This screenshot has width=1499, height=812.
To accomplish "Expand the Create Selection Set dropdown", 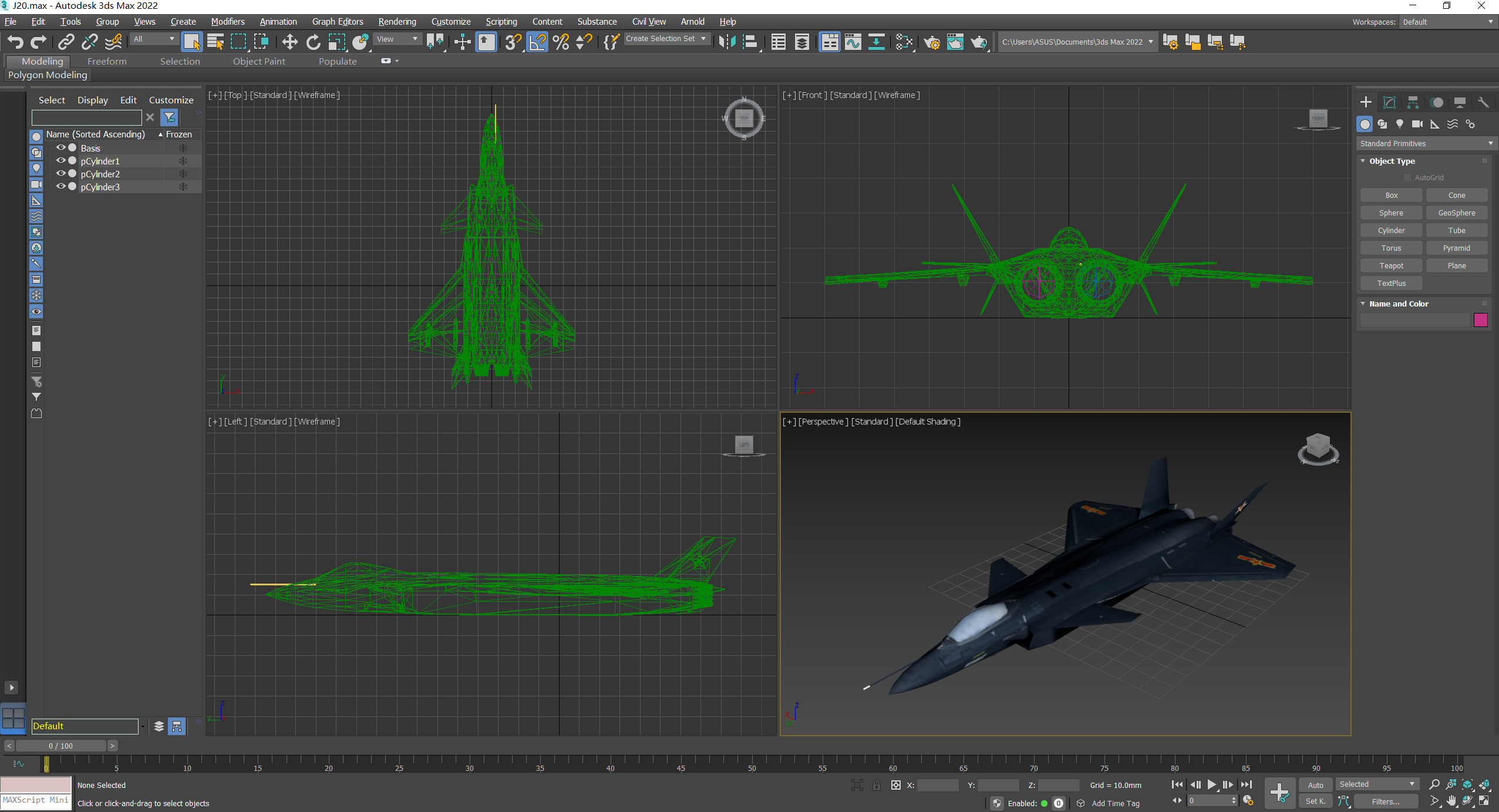I will tap(703, 39).
